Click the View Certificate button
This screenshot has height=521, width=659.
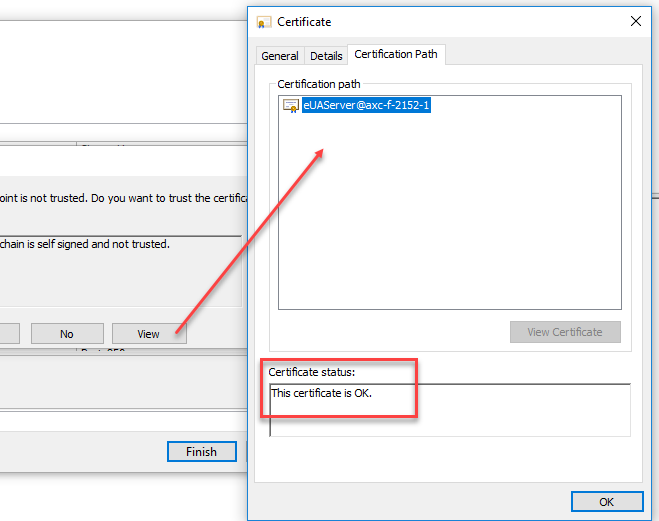tap(565, 332)
